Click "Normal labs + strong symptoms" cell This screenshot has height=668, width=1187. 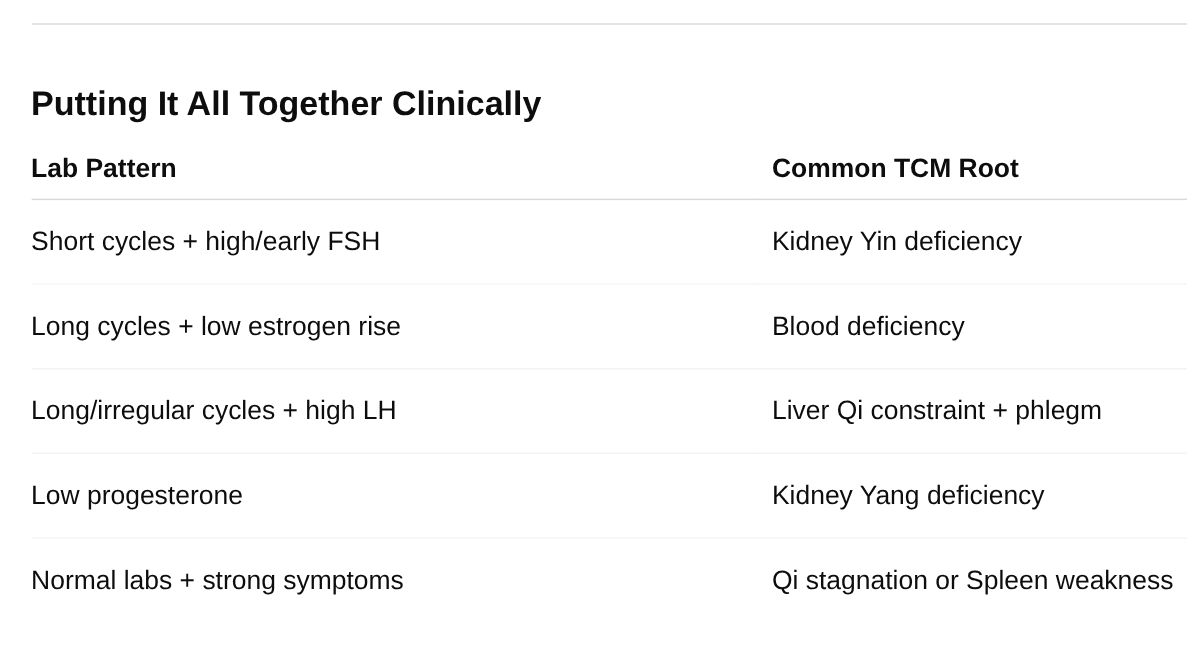pos(217,580)
